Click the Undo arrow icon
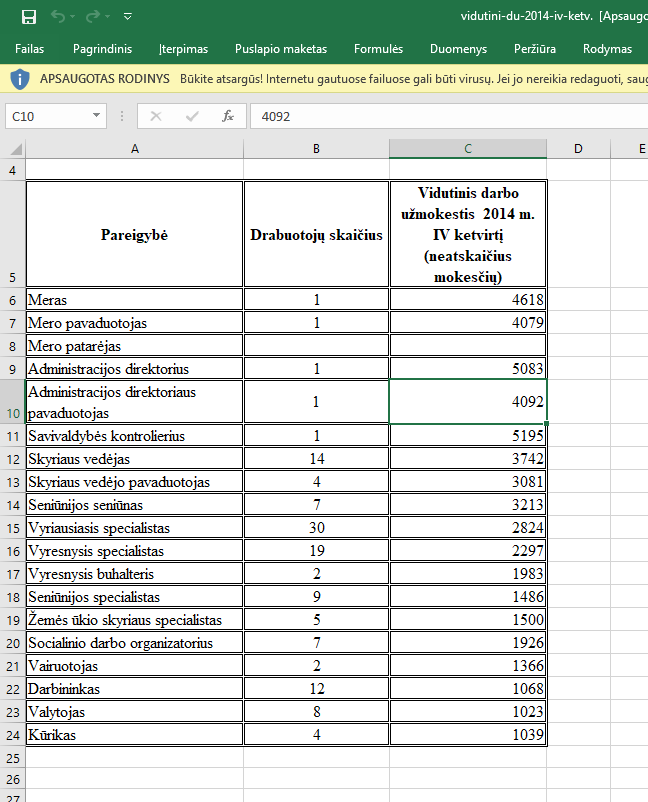Image resolution: width=648 pixels, height=802 pixels. point(57,17)
